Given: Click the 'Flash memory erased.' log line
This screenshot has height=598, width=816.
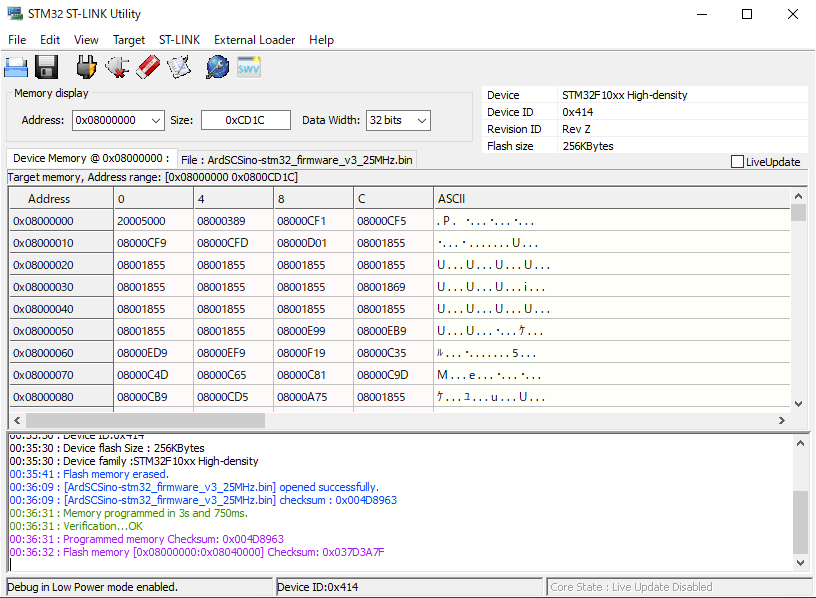Looking at the screenshot, I should 89,474.
